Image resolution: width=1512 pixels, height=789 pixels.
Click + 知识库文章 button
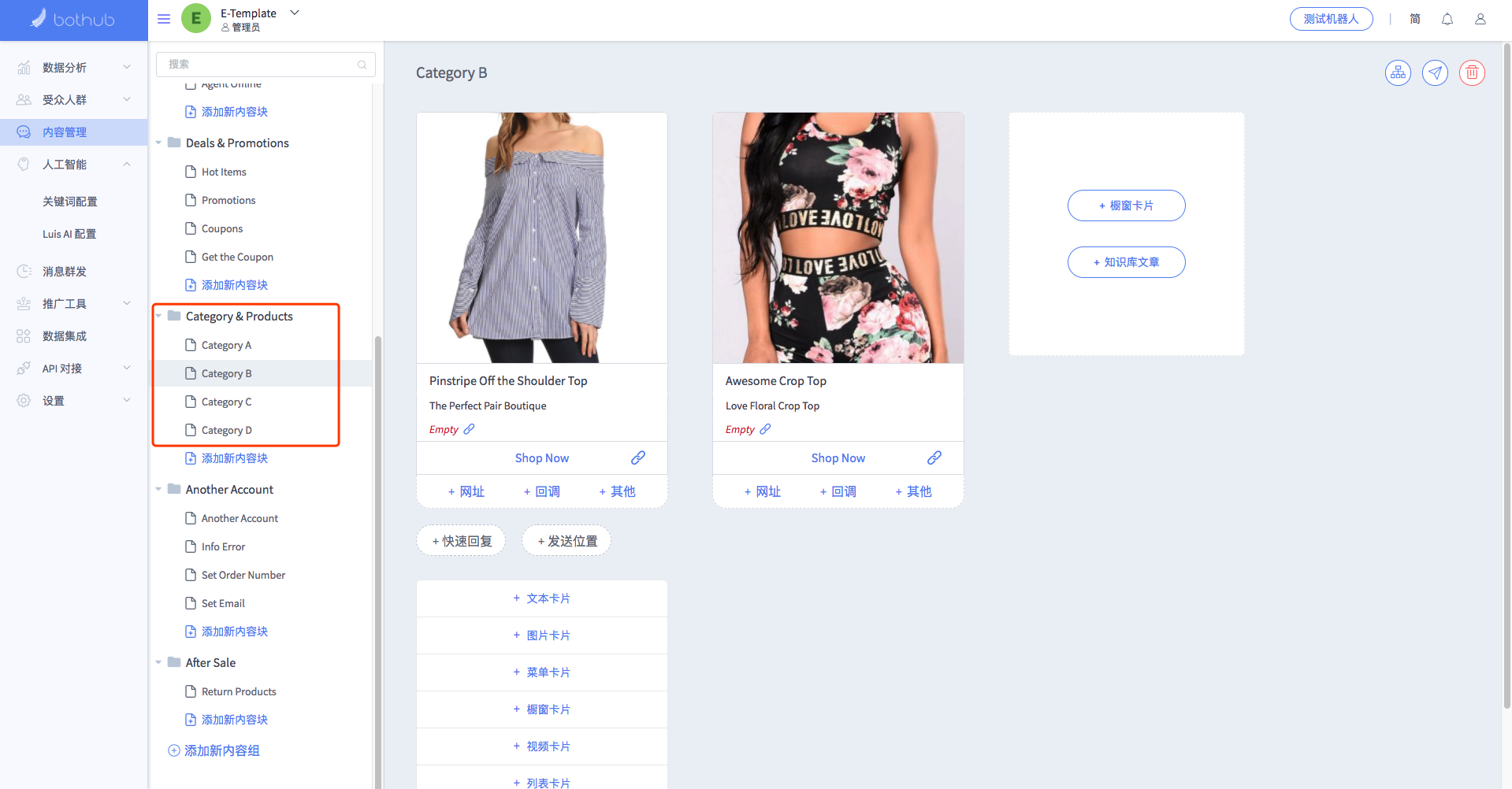[1127, 262]
